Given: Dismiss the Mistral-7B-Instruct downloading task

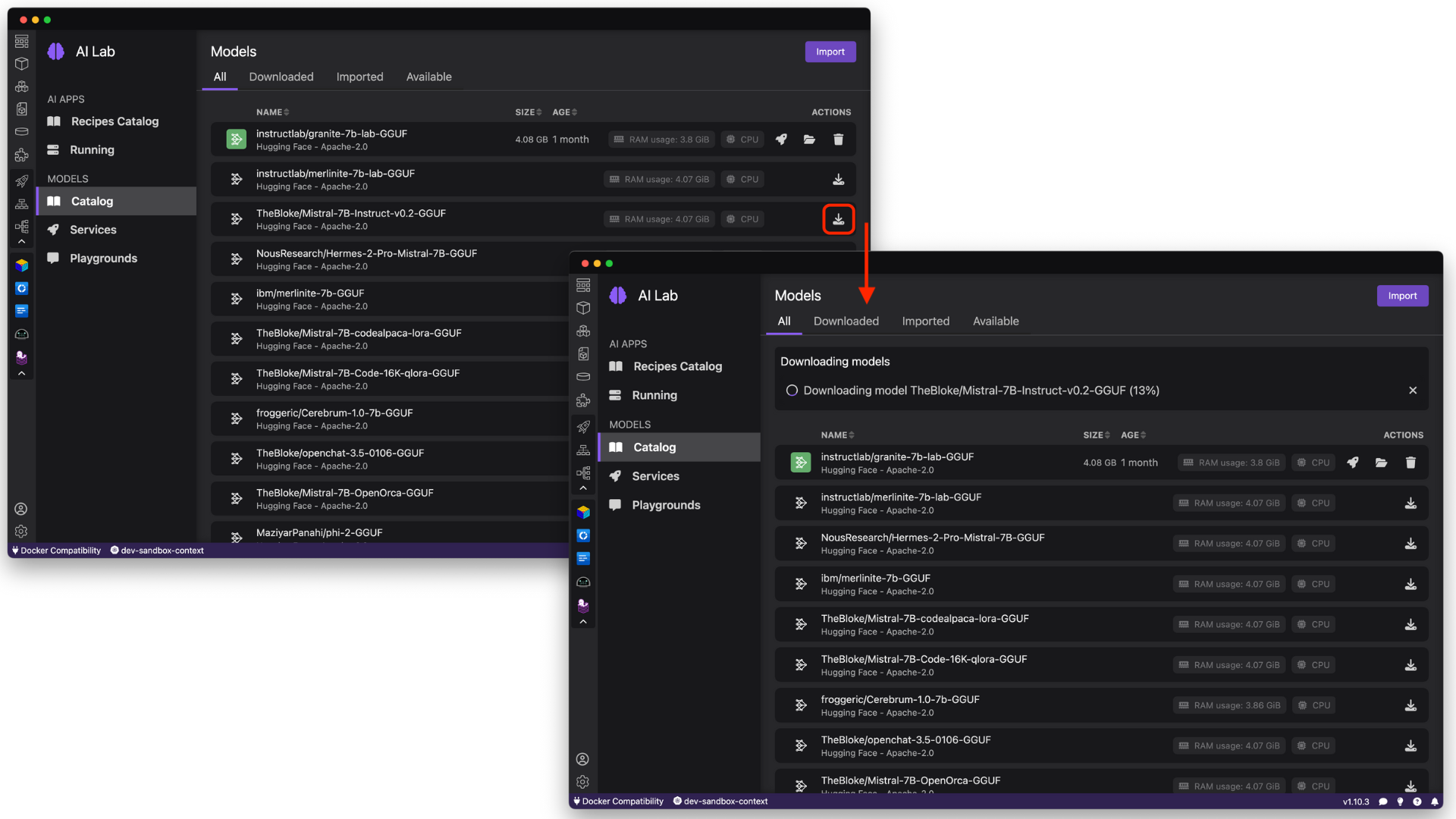Looking at the screenshot, I should click(1413, 391).
